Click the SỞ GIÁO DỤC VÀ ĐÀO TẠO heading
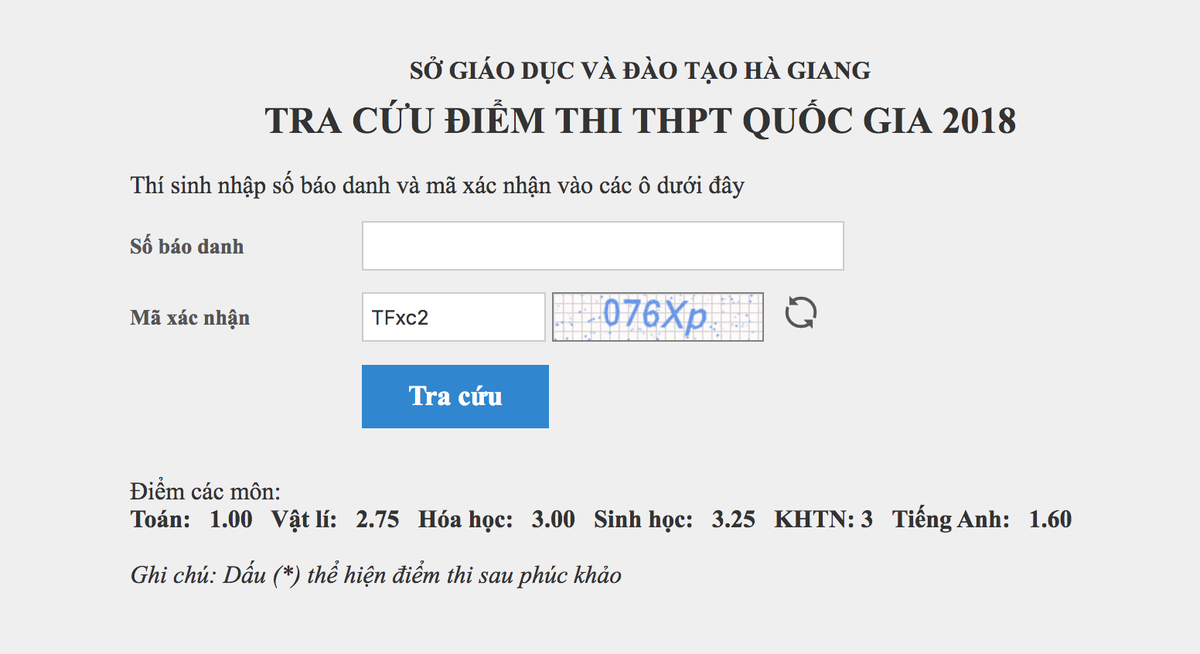The image size is (1200, 654). pos(638,70)
